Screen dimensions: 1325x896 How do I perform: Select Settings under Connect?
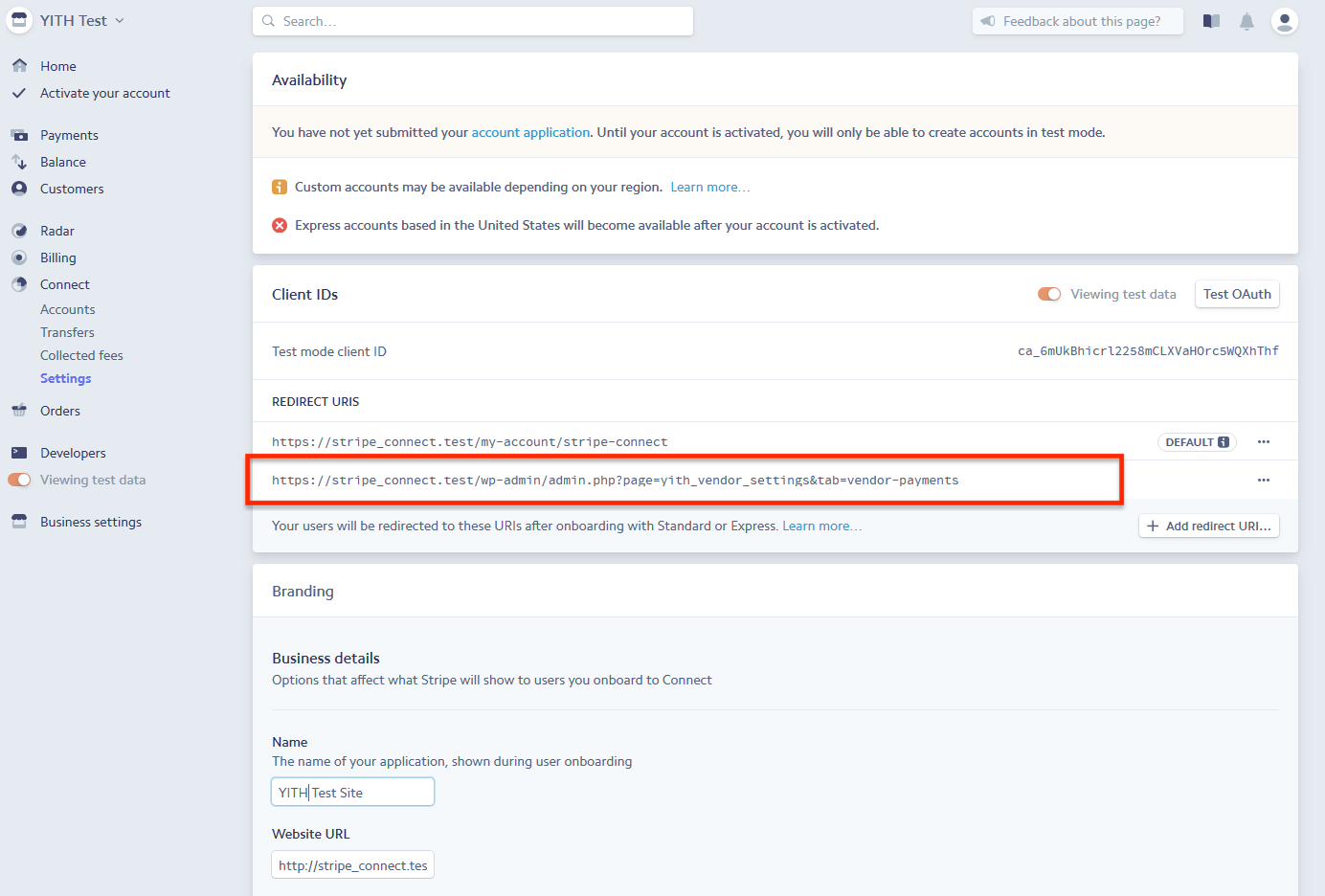66,378
